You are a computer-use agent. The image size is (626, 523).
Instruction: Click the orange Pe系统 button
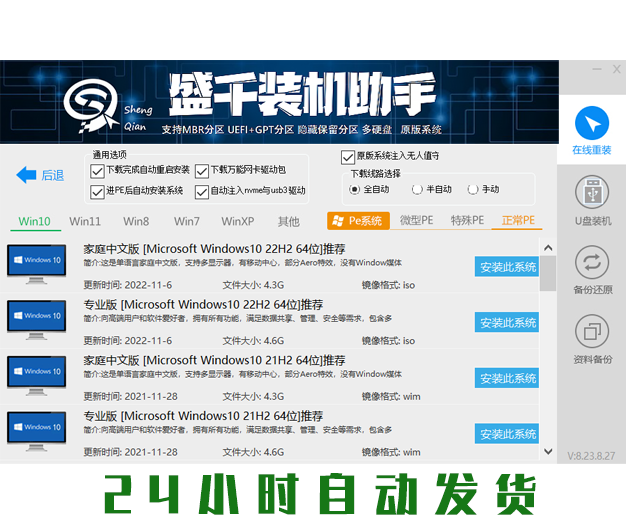click(x=358, y=221)
